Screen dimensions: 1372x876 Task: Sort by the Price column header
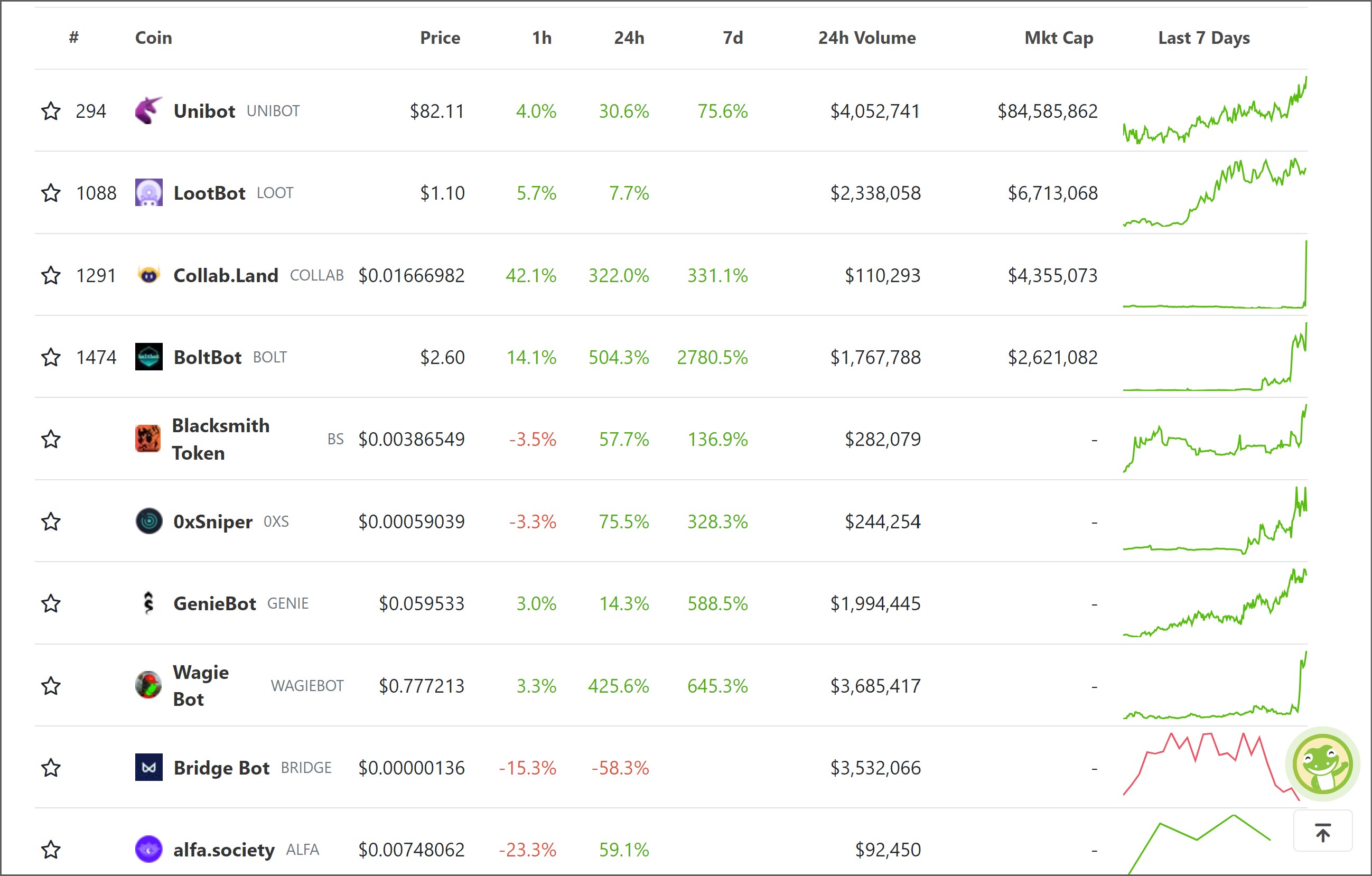(440, 38)
